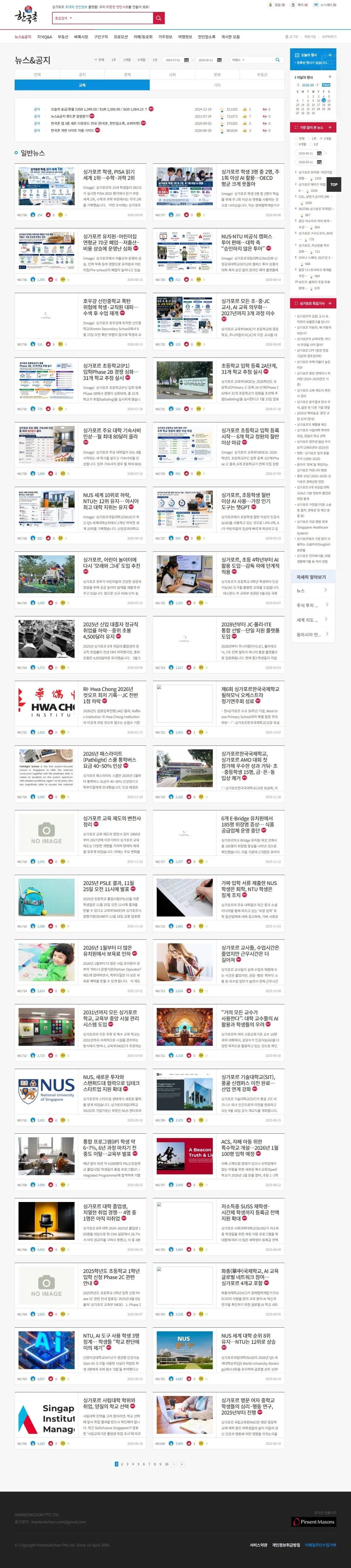Go to pagination page 2
Screen dimensions: 351x1568
click(122, 1464)
